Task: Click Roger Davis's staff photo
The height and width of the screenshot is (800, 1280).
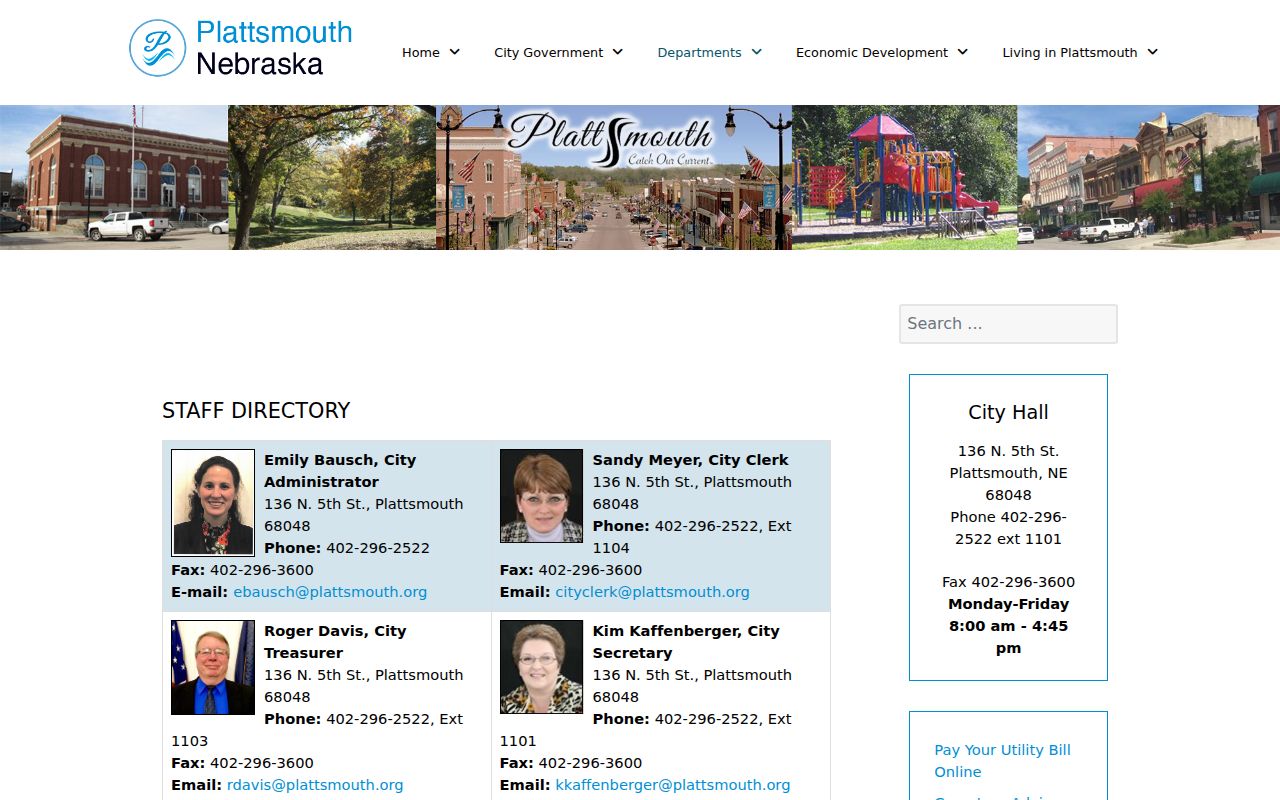Action: [x=213, y=667]
